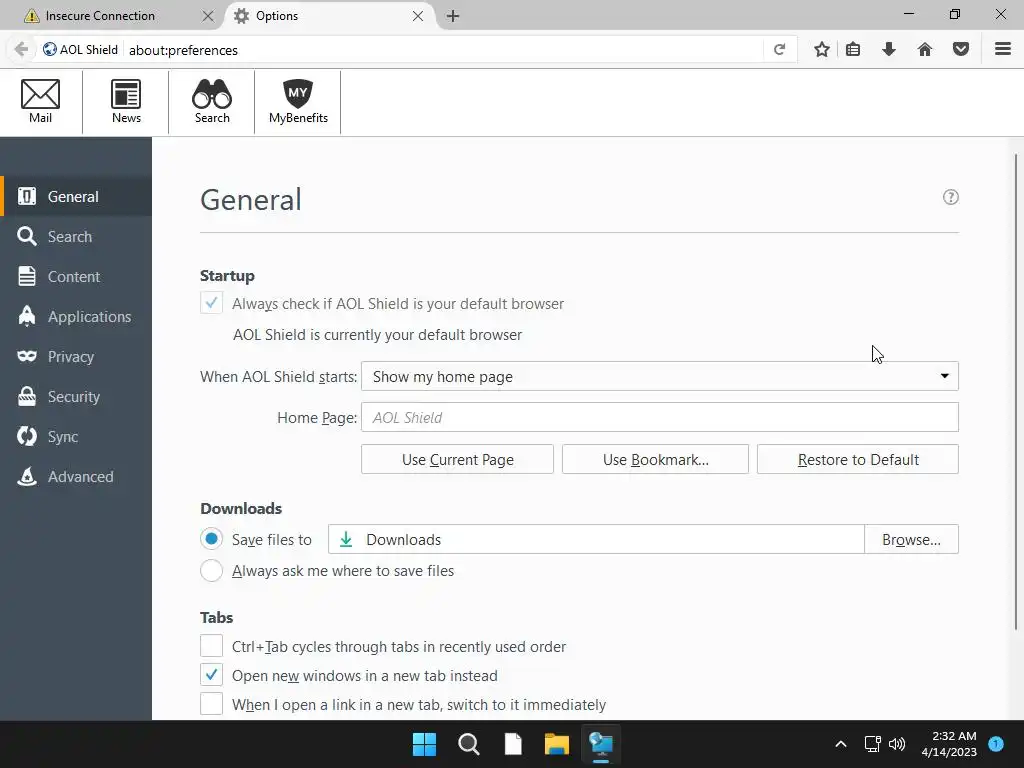Expand the When AOL Shield starts dropdown

tap(660, 376)
